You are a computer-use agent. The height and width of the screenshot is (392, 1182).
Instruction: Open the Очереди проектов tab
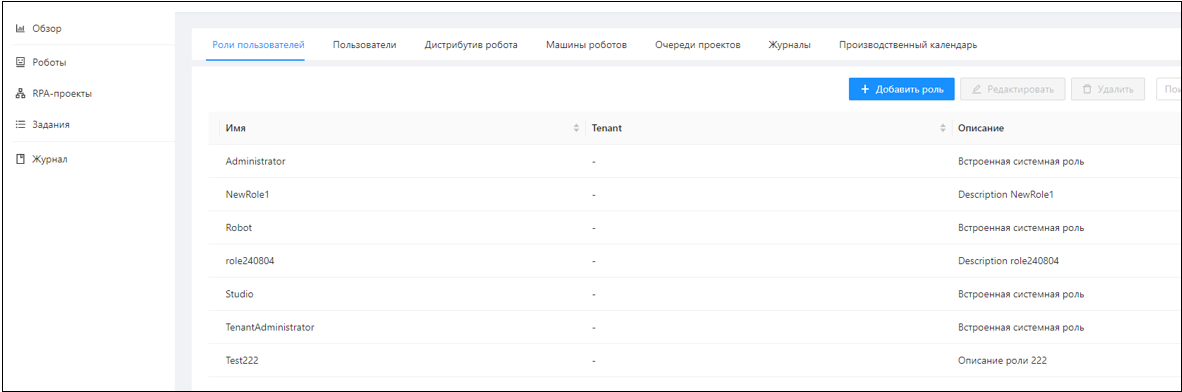point(698,45)
